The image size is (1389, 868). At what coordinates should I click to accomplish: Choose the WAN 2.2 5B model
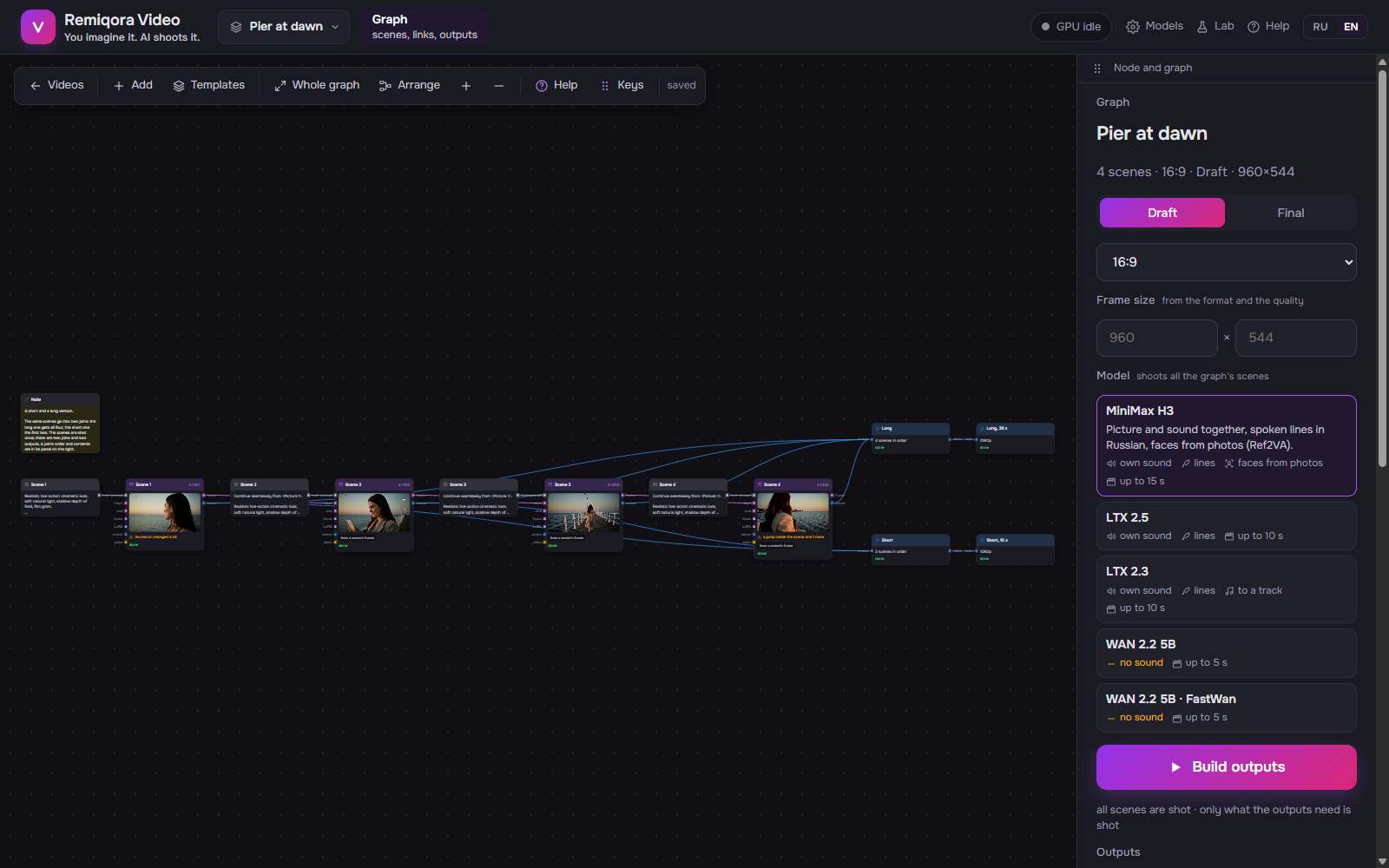(1227, 653)
